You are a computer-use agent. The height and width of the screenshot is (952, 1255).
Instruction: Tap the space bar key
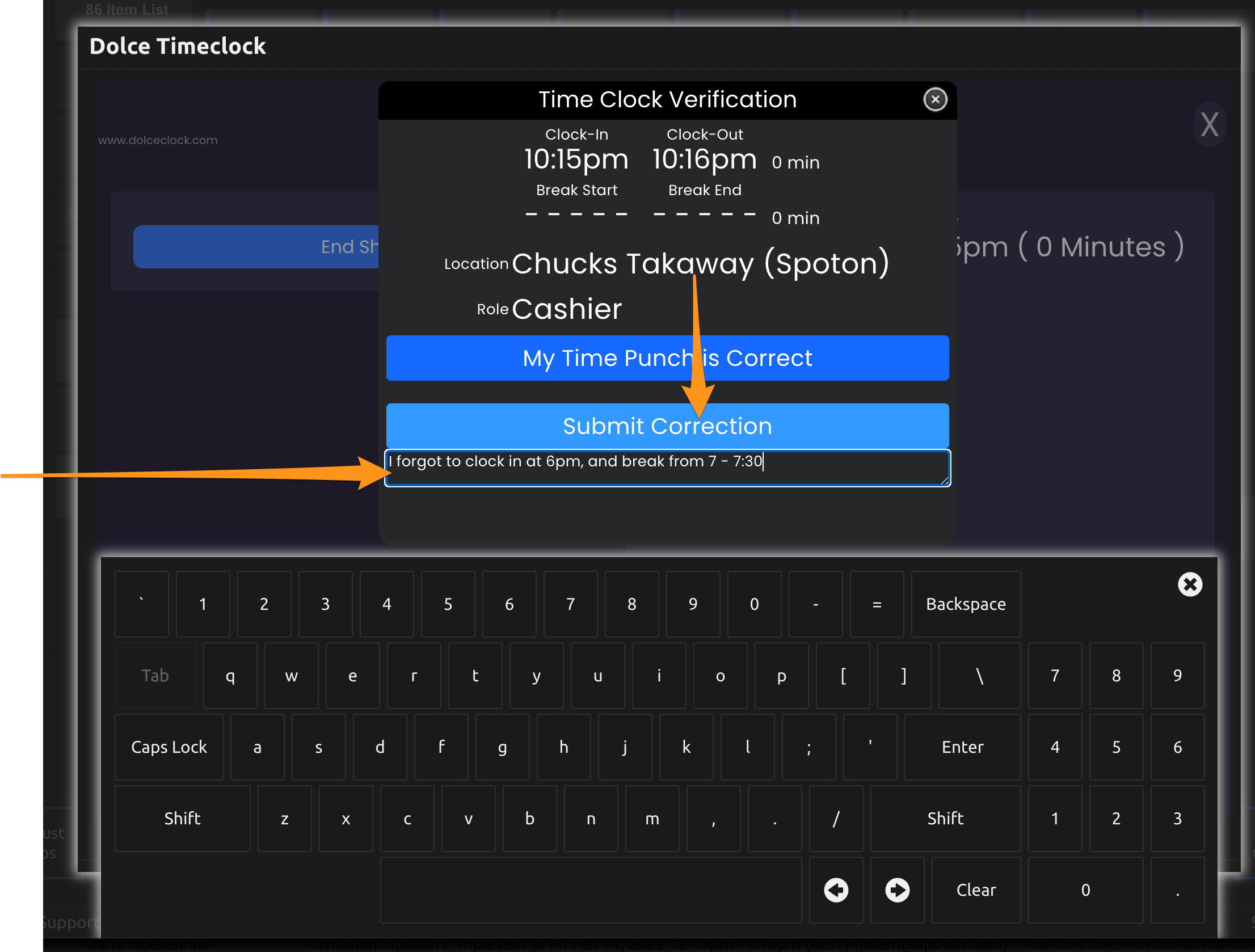click(590, 890)
